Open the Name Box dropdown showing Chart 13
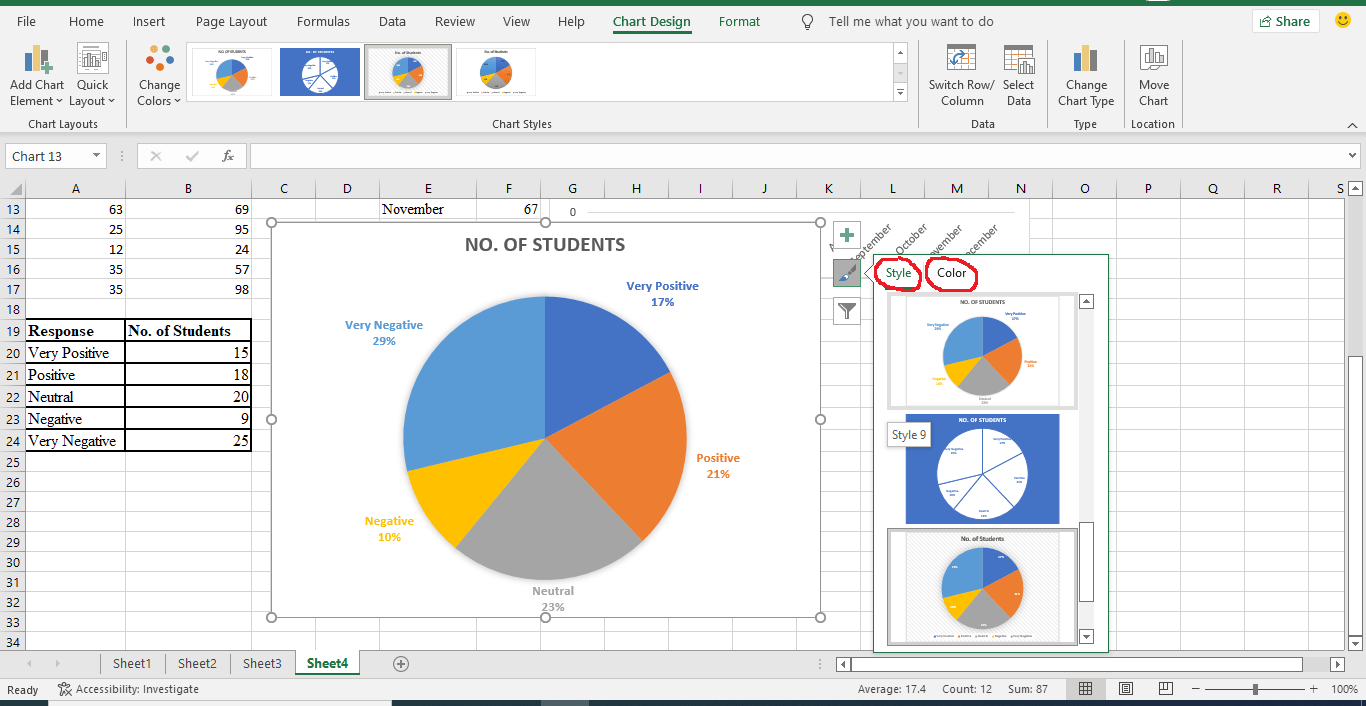 pos(98,156)
